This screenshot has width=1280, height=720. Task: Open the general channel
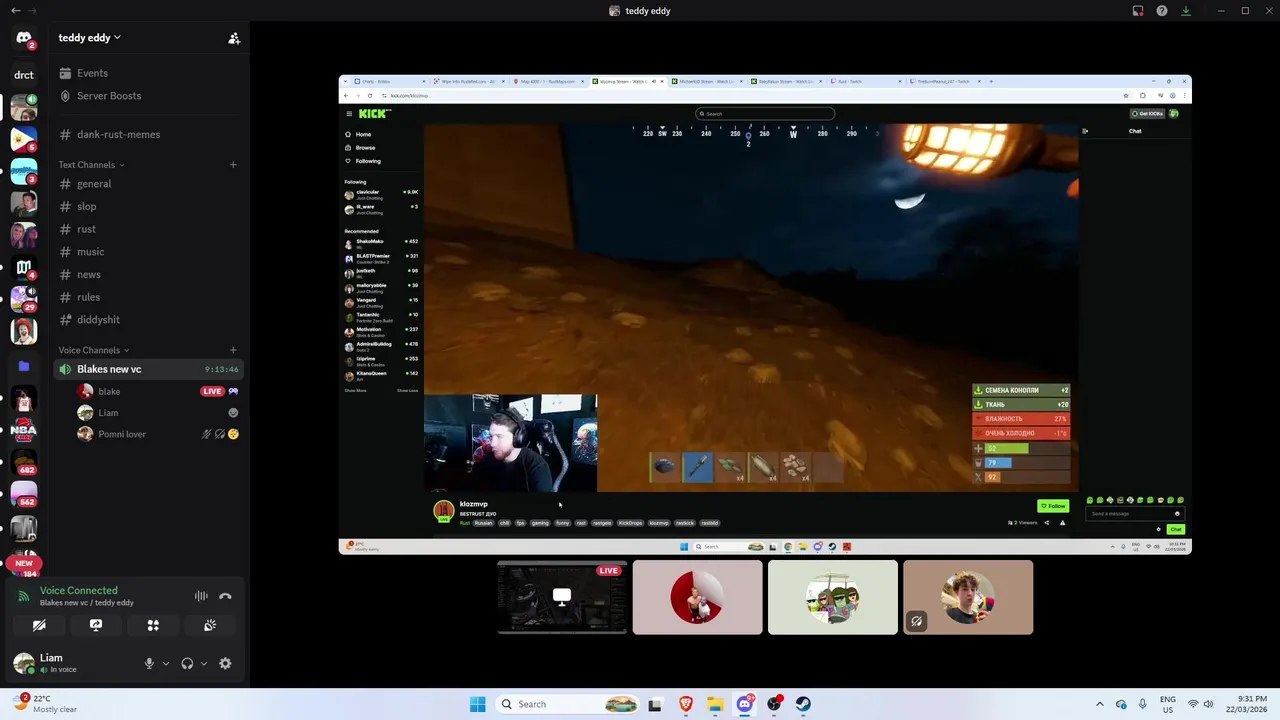pos(148,184)
